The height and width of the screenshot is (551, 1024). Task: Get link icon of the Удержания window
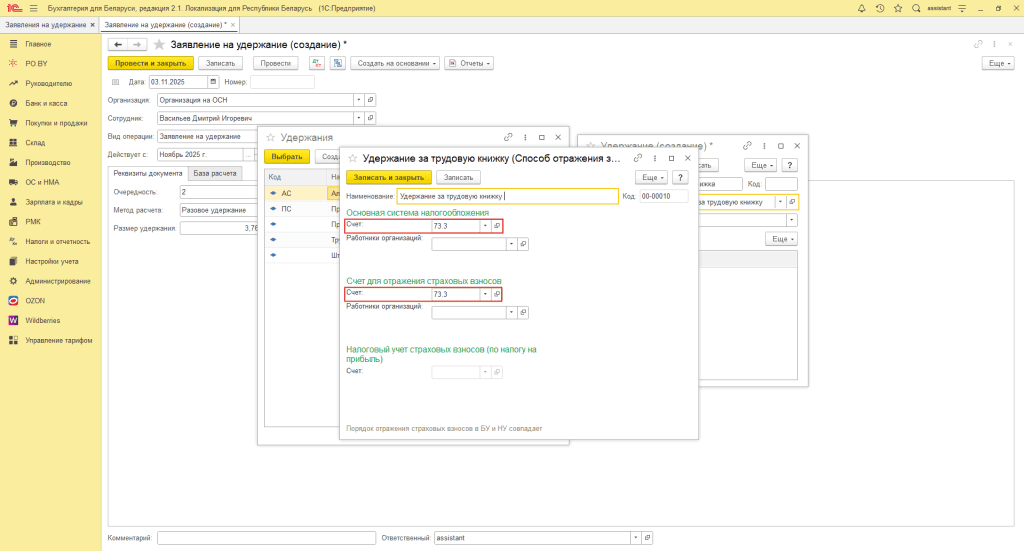(508, 137)
